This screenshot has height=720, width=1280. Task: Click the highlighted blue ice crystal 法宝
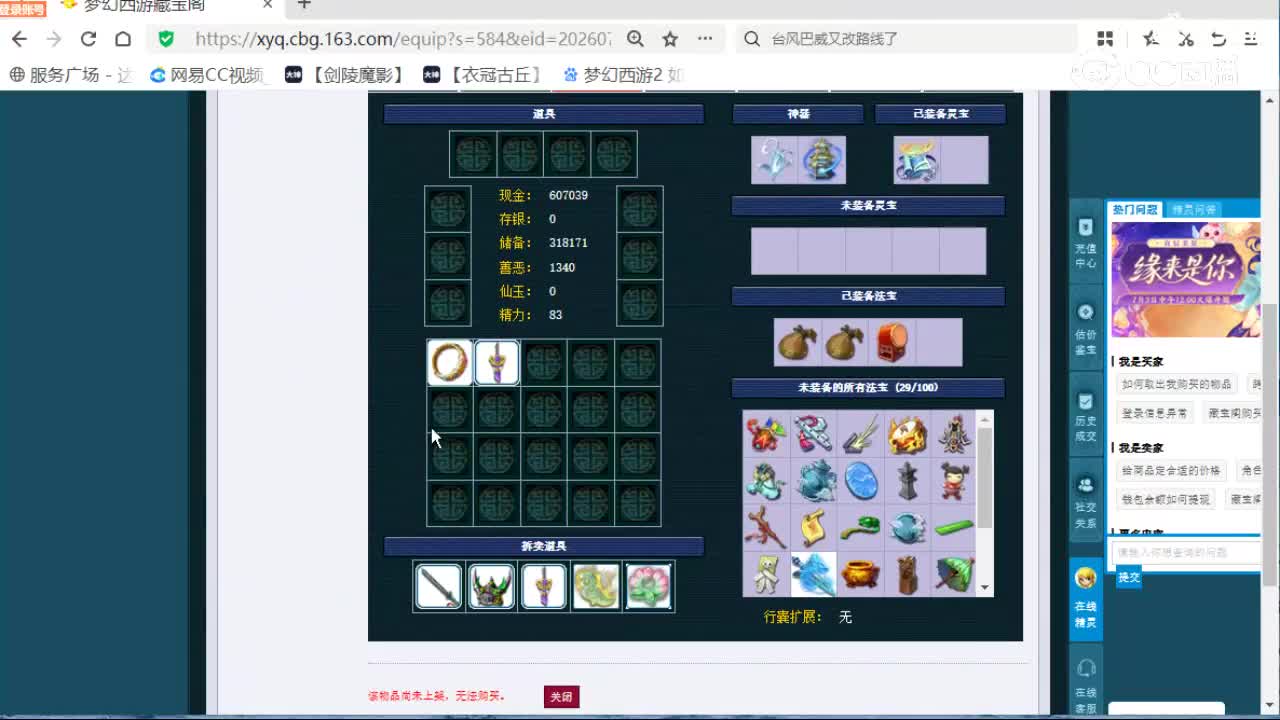click(814, 574)
